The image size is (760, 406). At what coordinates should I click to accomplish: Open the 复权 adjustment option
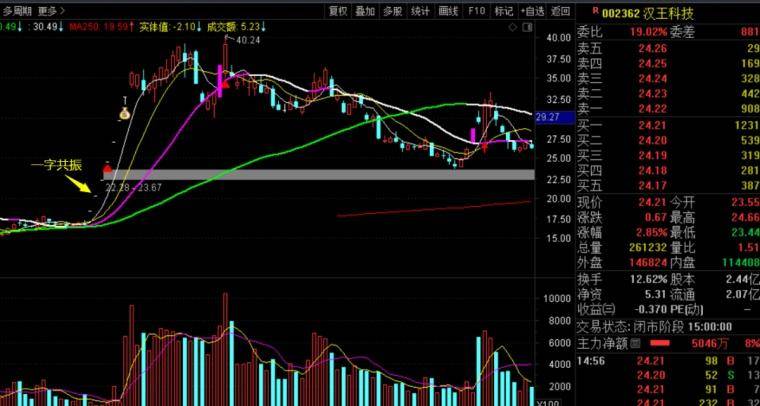pyautogui.click(x=338, y=11)
